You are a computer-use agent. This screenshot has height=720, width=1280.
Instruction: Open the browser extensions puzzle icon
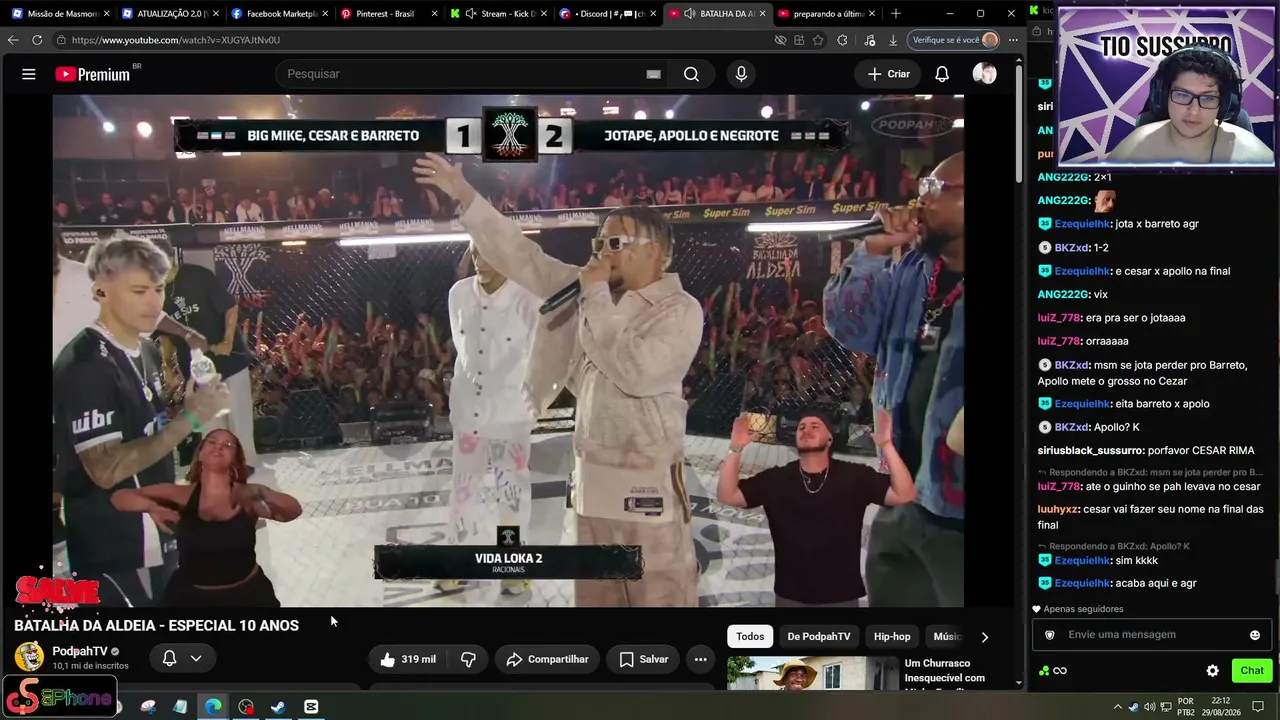(842, 40)
